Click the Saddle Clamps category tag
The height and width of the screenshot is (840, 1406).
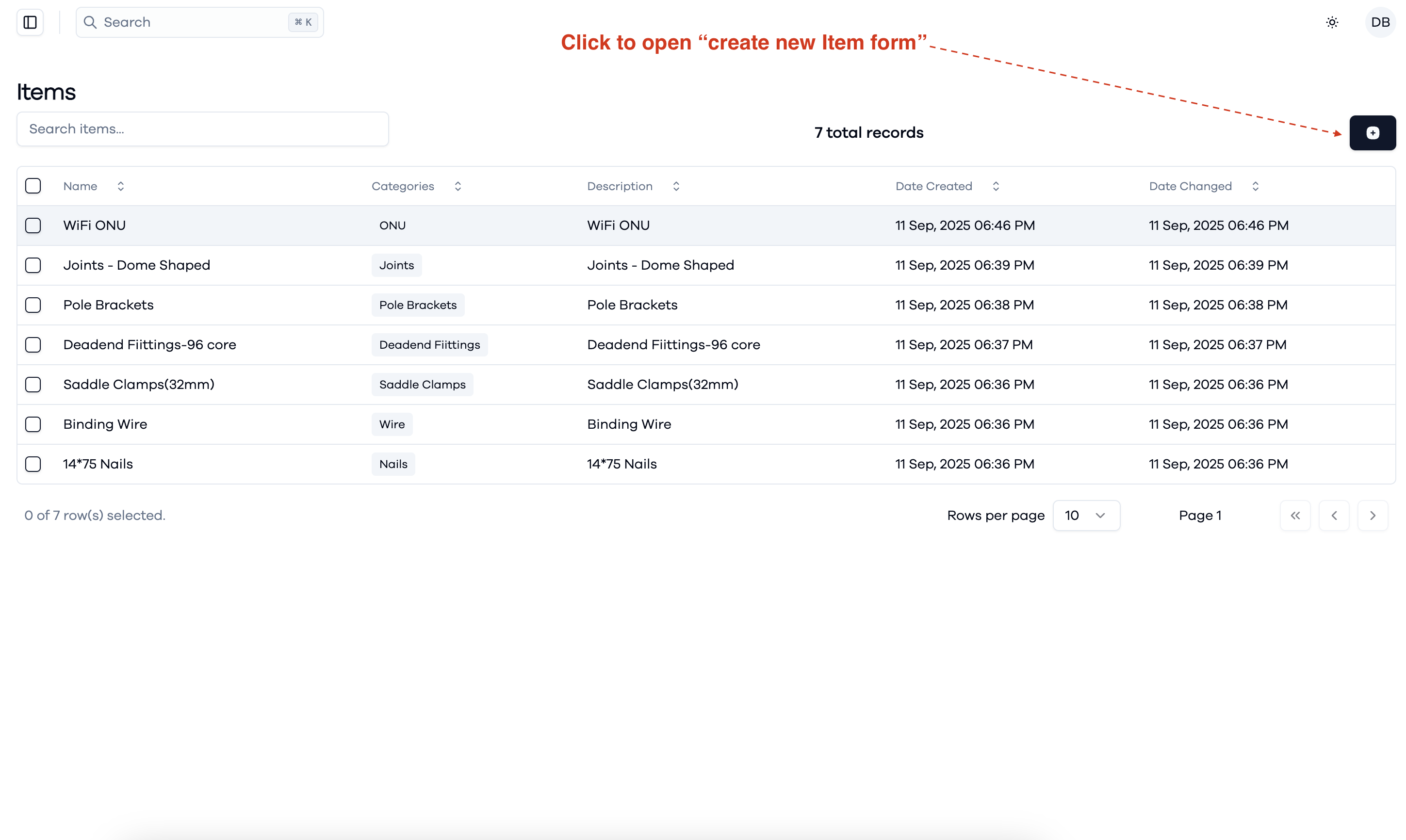pyautogui.click(x=423, y=384)
